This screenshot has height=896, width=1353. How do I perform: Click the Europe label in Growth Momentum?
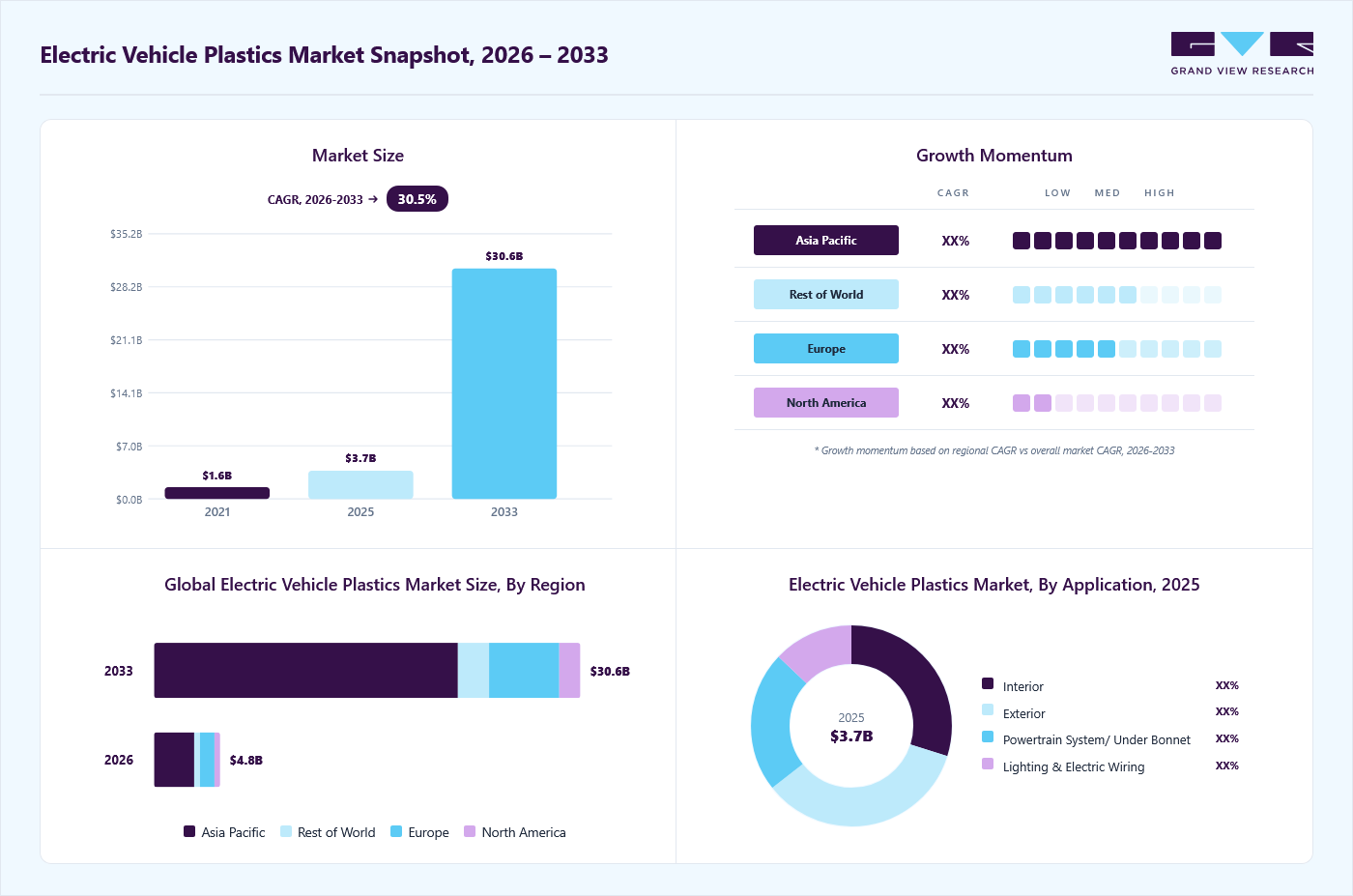[826, 349]
